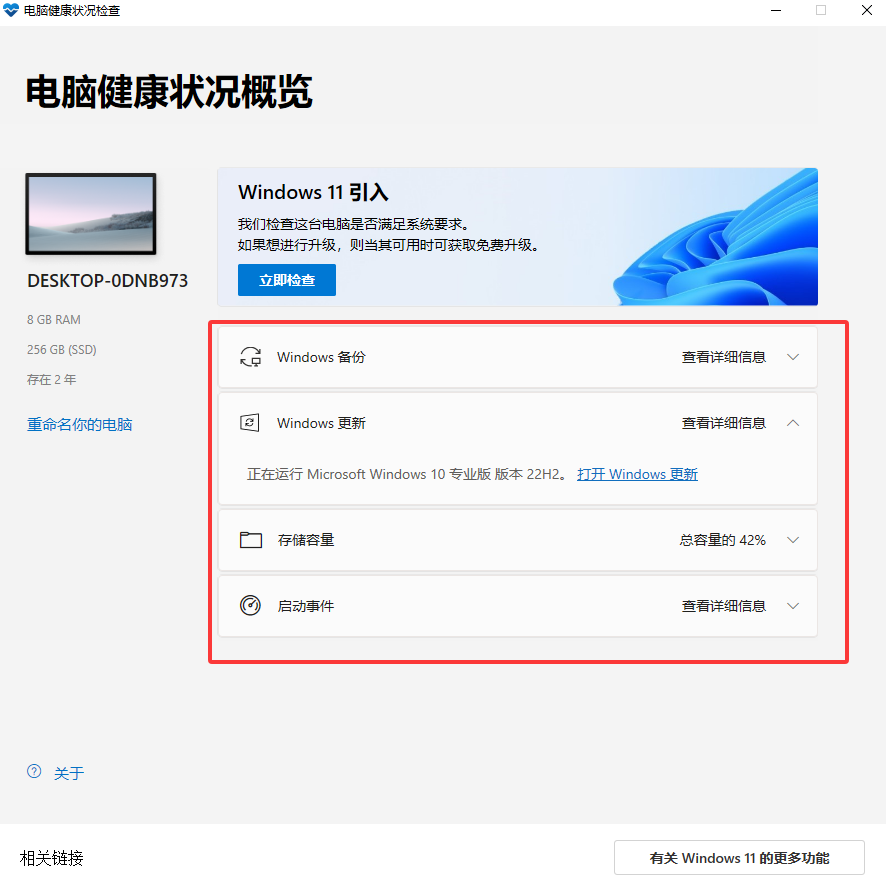Click the 256 GB (SSD) text
Viewport: 886px width, 886px height.
click(x=62, y=350)
